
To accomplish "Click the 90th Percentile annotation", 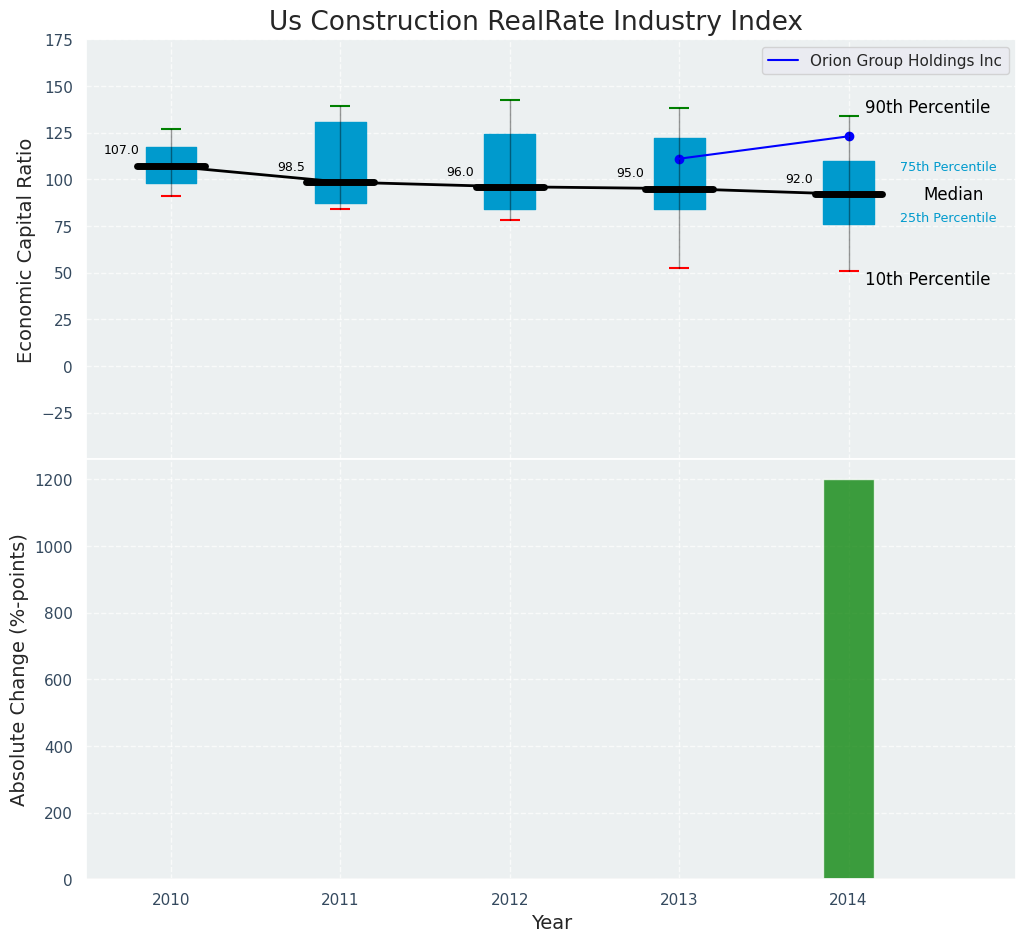I will point(927,108).
